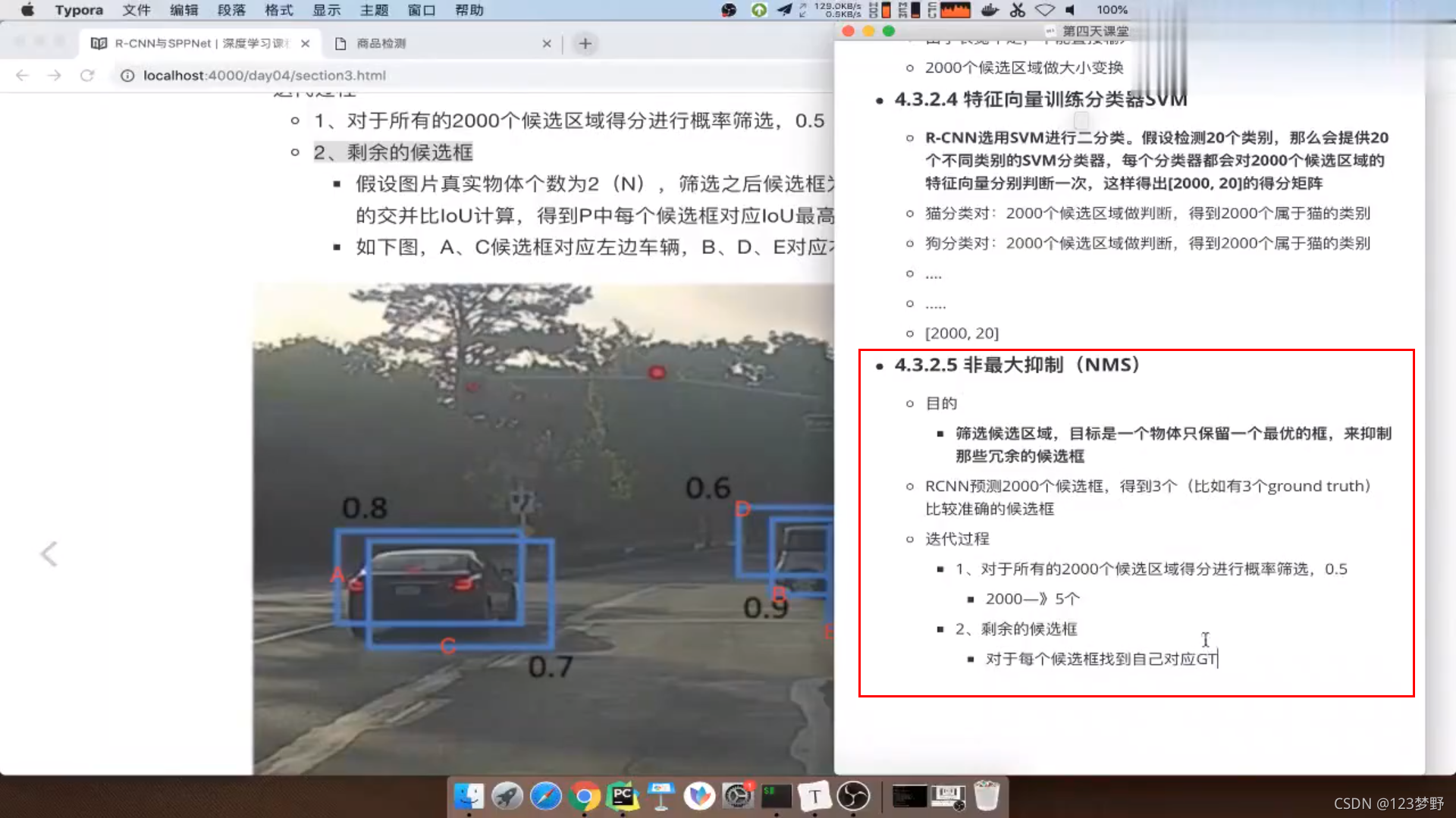Click 狗分类对 bullet in Typora
The image size is (1456, 818).
1147,243
